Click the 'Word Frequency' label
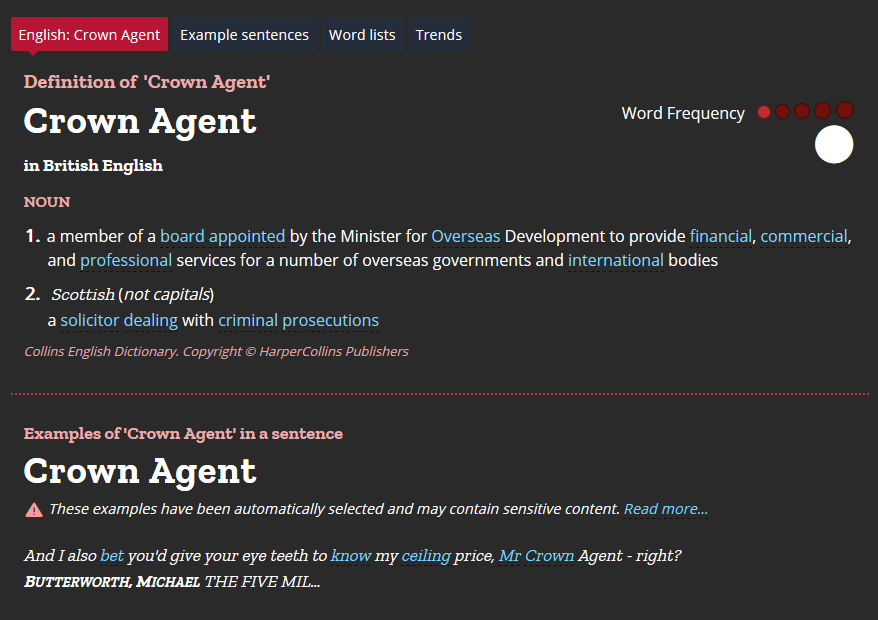Screen dimensions: 878x620 [x=683, y=113]
